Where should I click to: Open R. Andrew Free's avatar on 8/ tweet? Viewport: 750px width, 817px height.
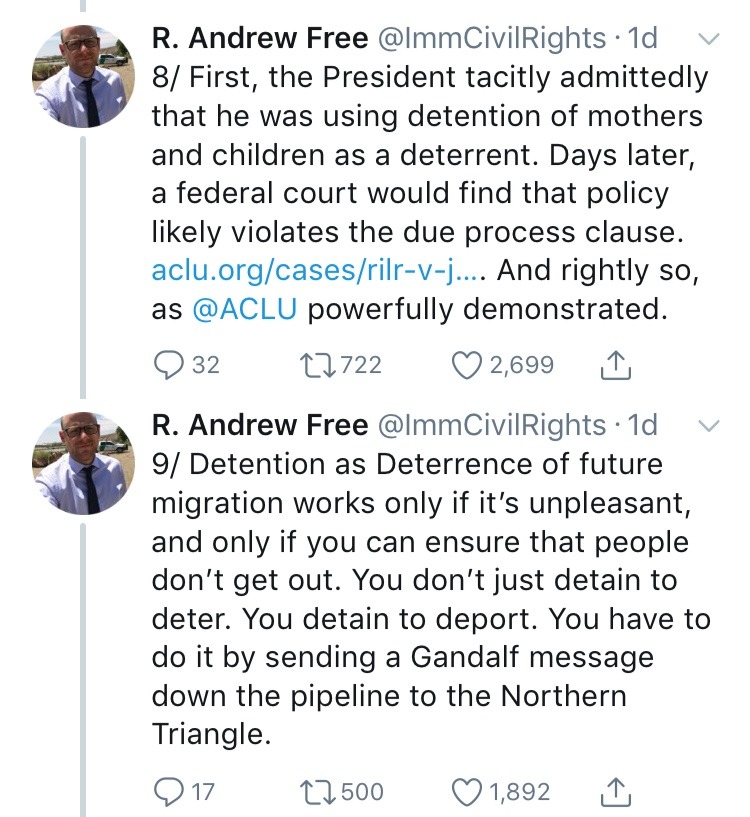(82, 77)
